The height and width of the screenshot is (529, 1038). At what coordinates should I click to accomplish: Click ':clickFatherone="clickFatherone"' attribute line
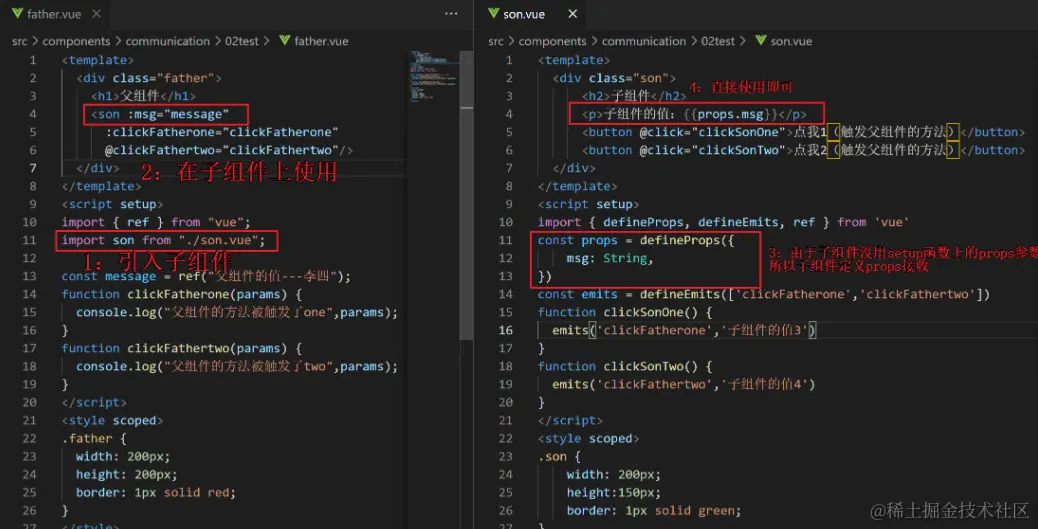[222, 132]
